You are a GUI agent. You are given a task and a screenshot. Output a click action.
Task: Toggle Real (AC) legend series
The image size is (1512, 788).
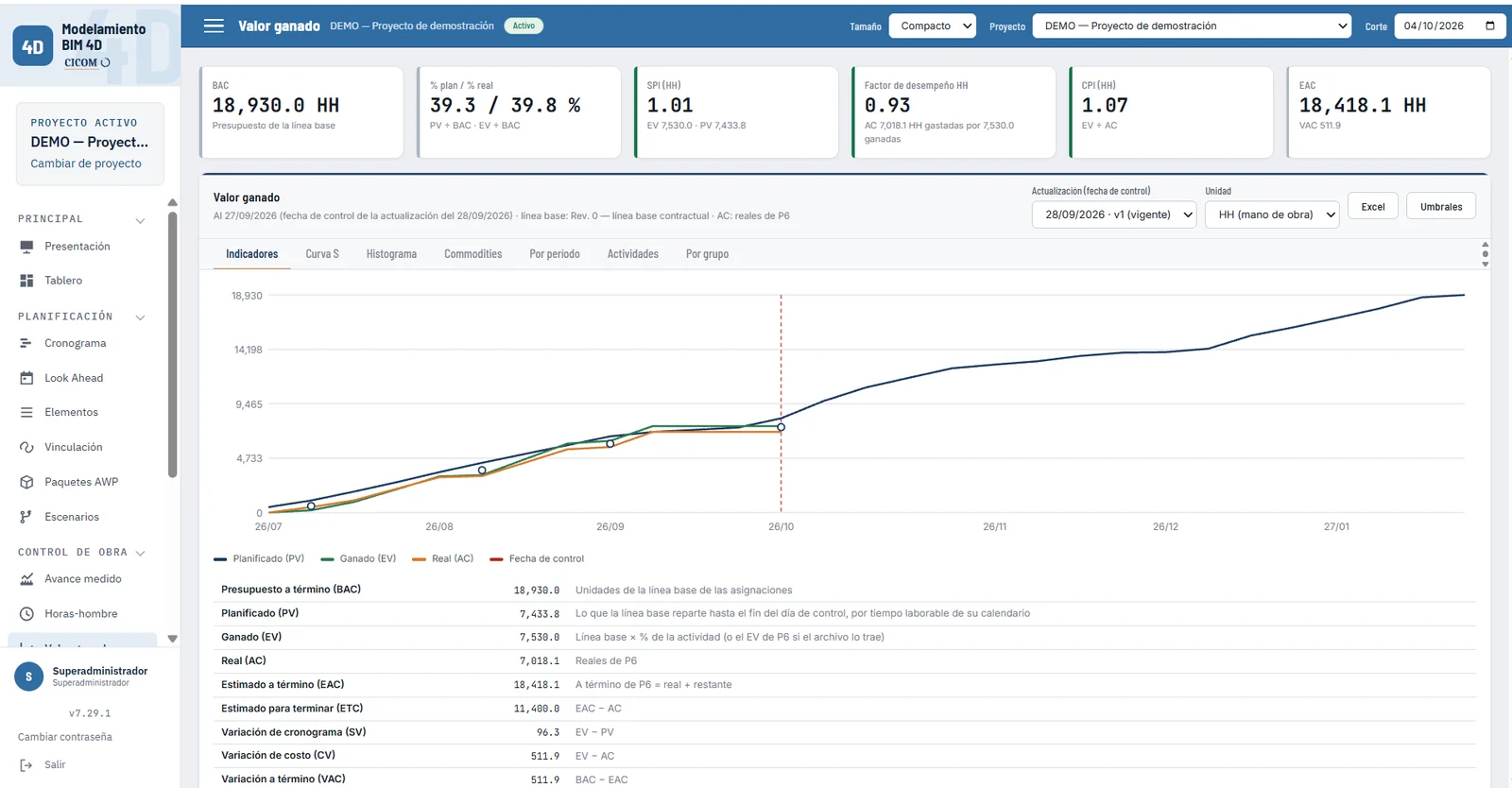tap(443, 559)
